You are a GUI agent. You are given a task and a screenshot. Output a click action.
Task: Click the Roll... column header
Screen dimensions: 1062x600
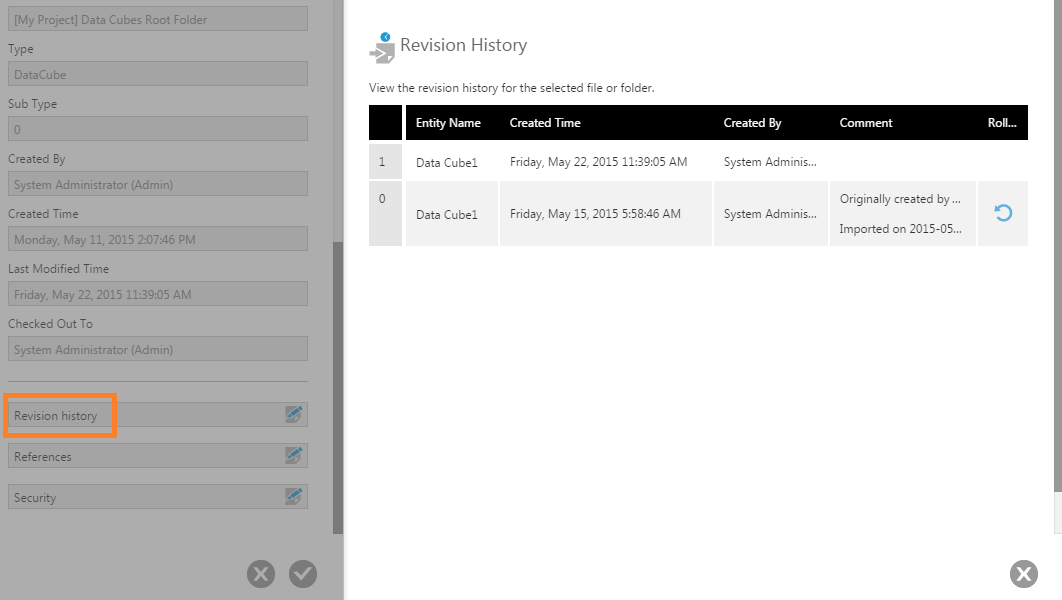coord(1002,123)
